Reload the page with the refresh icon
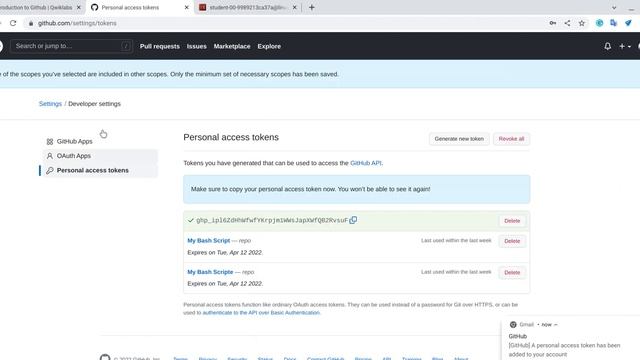Image resolution: width=640 pixels, height=360 pixels. 13,23
